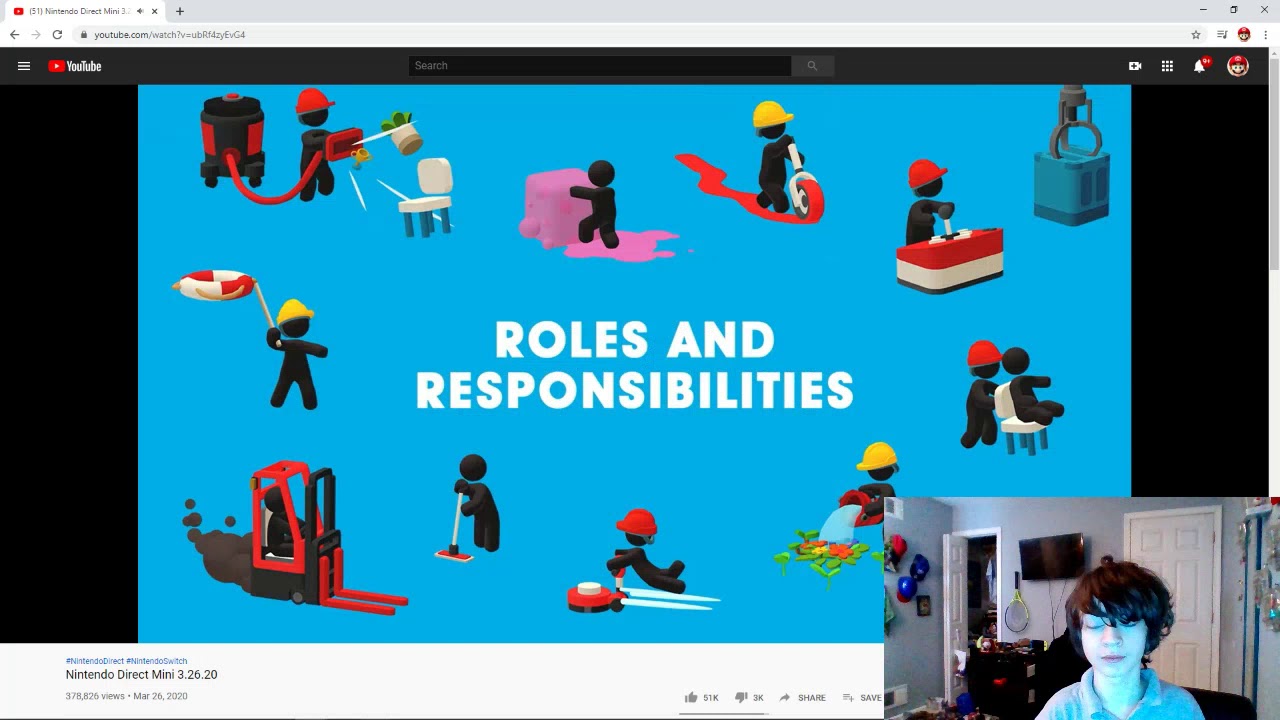The image size is (1280, 720).
Task: Reload the page with the refresh icon
Action: click(57, 34)
